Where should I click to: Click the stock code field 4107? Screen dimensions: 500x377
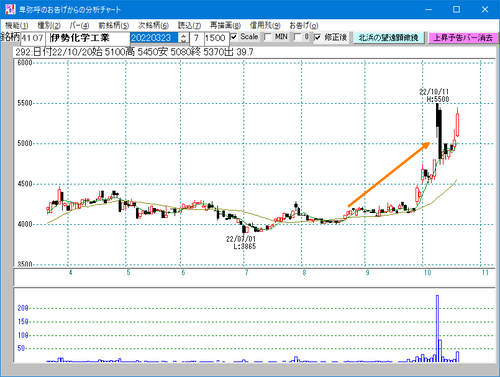(x=32, y=38)
